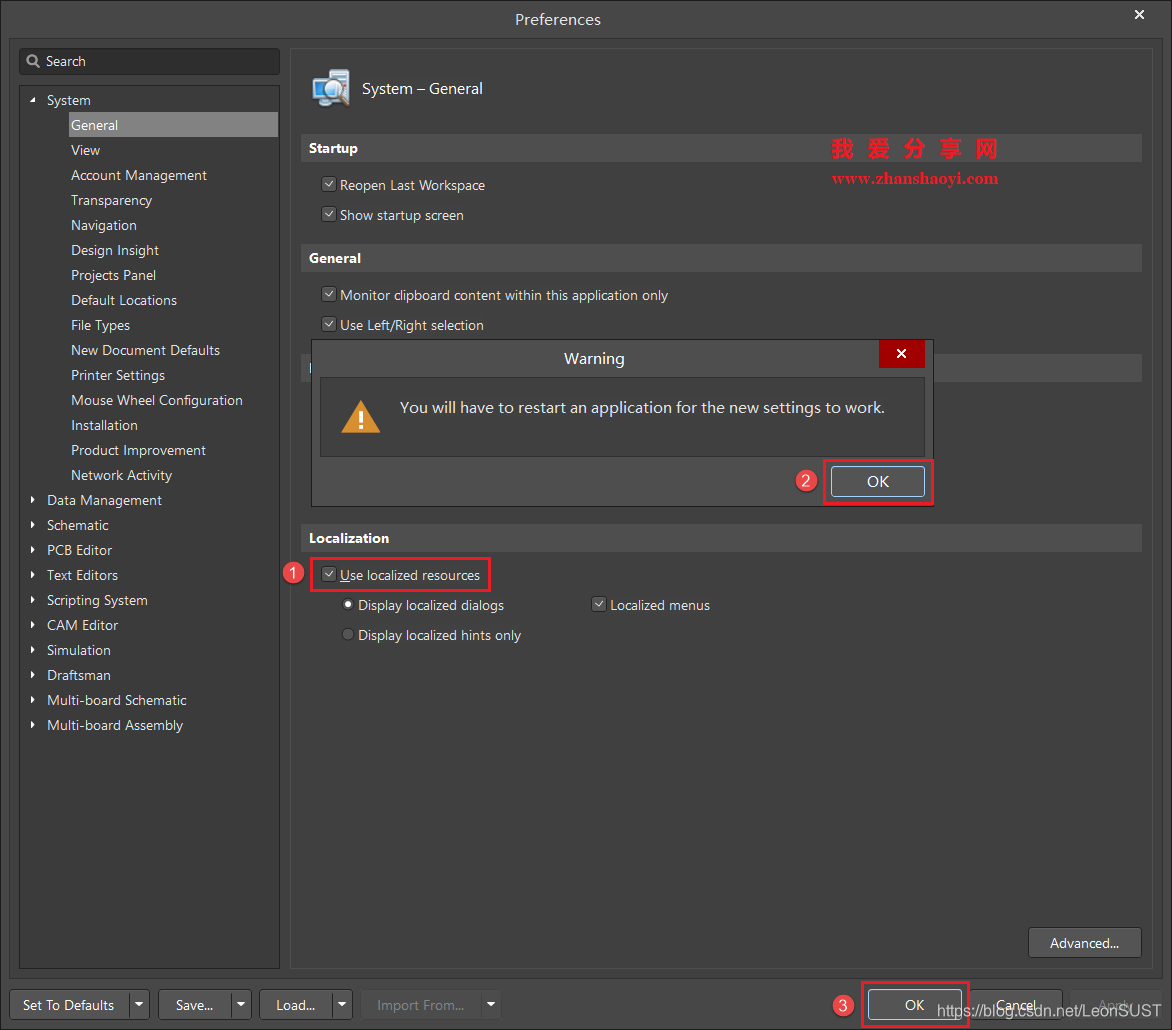Click the search magnifier icon
Screen dimensions: 1172x1030
click(x=33, y=61)
